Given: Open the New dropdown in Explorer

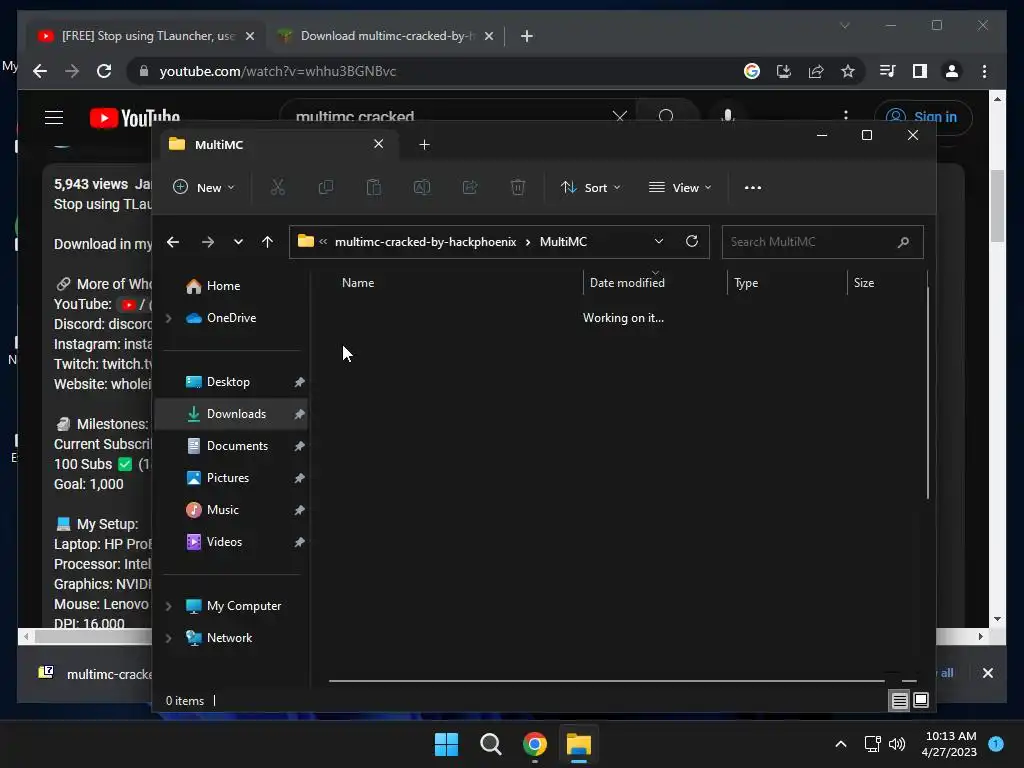Looking at the screenshot, I should (203, 187).
